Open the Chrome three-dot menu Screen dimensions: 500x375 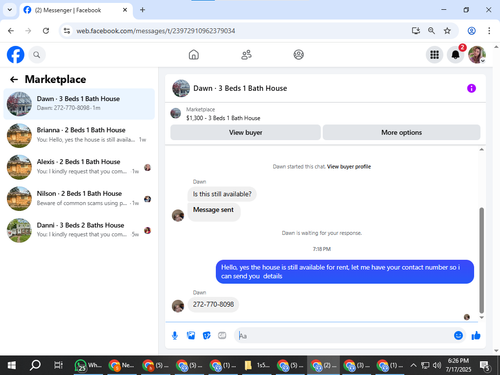tap(489, 31)
